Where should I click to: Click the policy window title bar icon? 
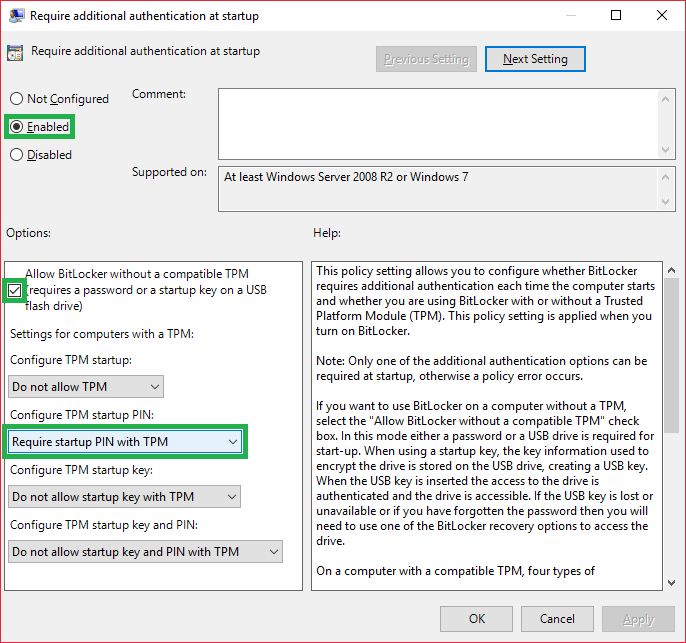(17, 16)
